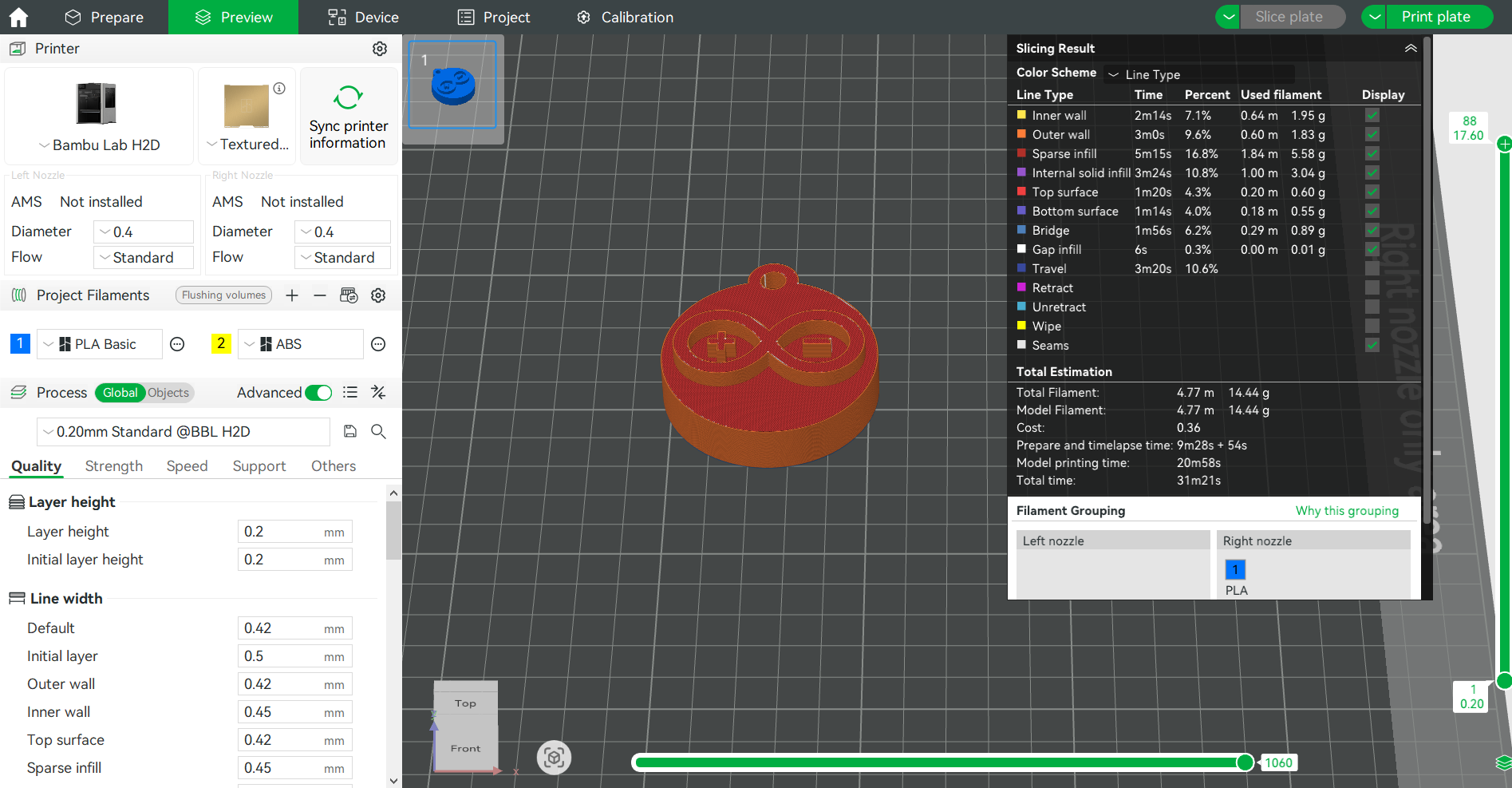The image size is (1512, 788).
Task: Search process settings with magnifier icon
Action: (378, 431)
